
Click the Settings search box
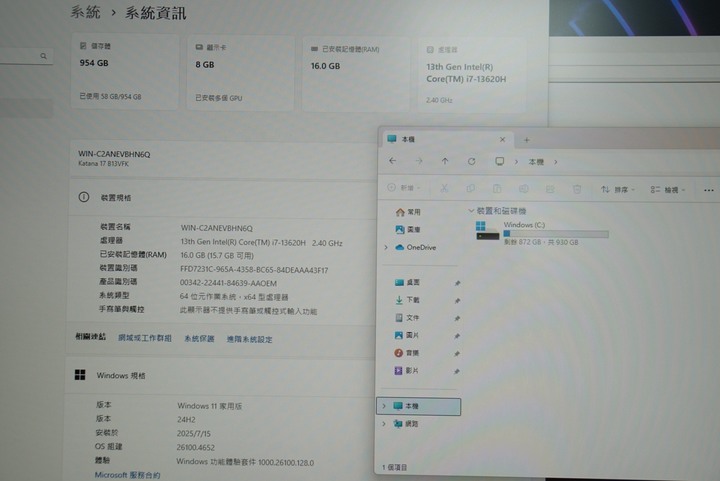point(25,56)
